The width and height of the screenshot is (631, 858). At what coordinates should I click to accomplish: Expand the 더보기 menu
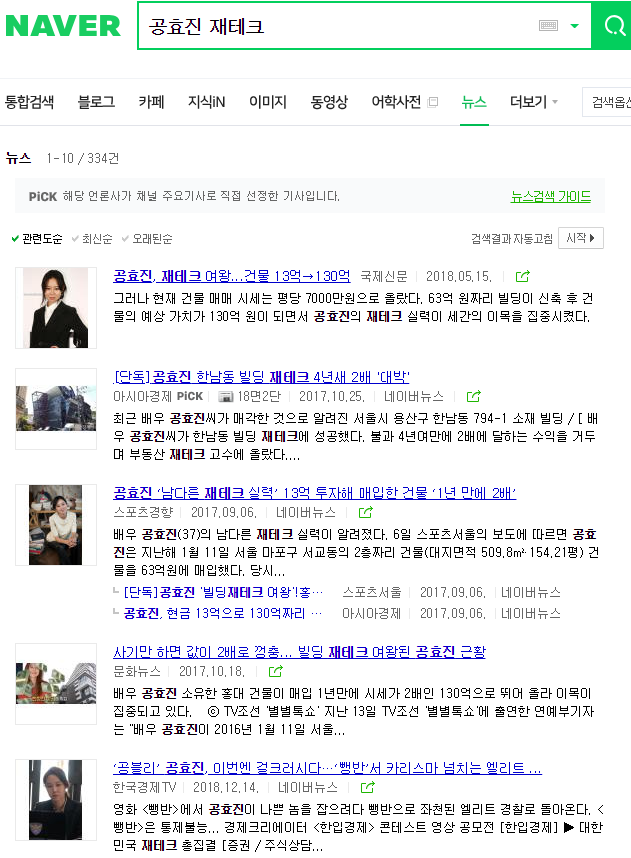(534, 102)
